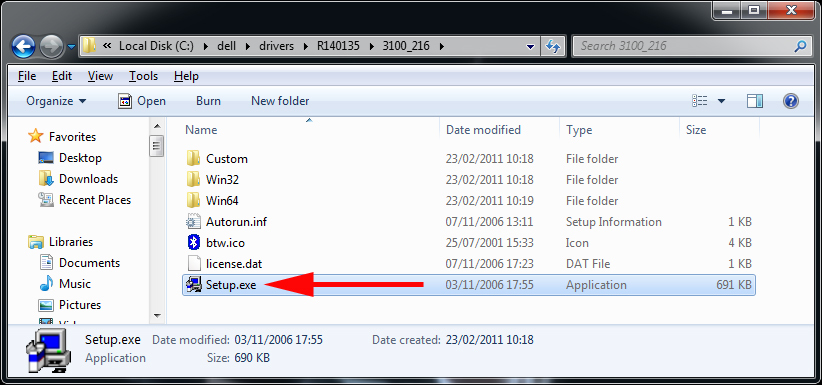The width and height of the screenshot is (822, 385).
Task: Select Favorites in the navigation pane
Action: click(x=72, y=137)
